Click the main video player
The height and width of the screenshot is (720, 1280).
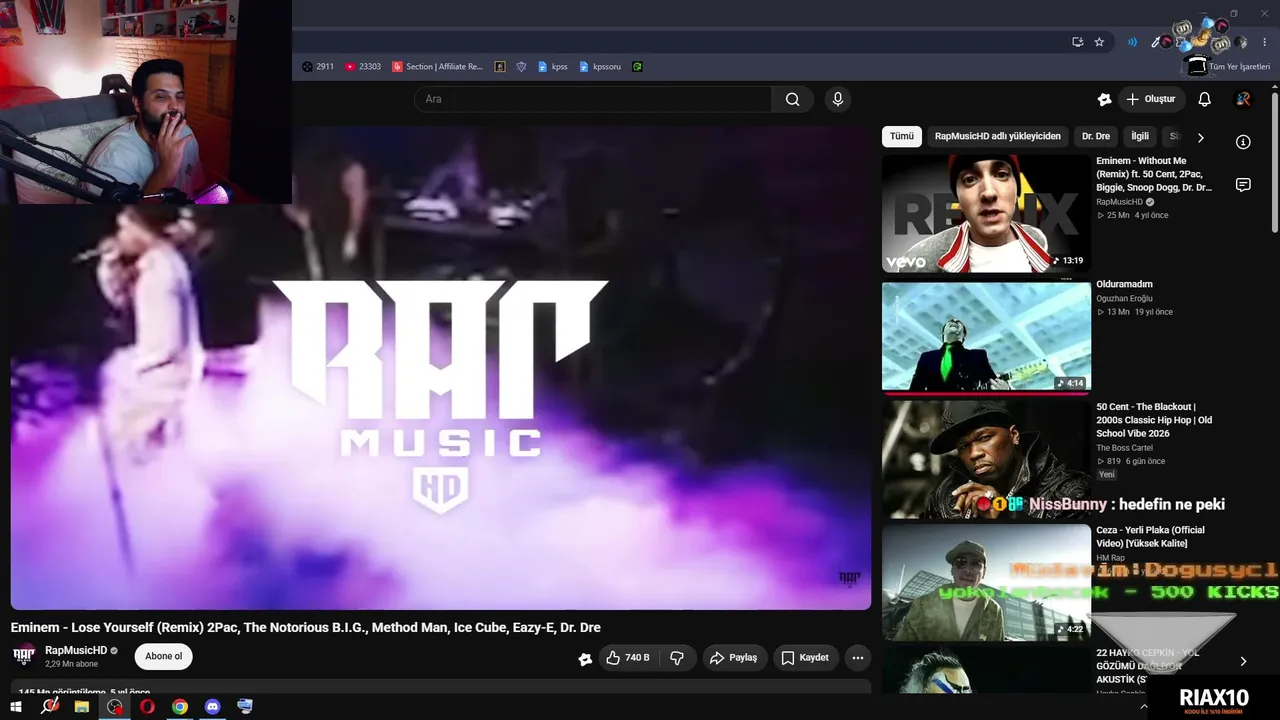441,367
